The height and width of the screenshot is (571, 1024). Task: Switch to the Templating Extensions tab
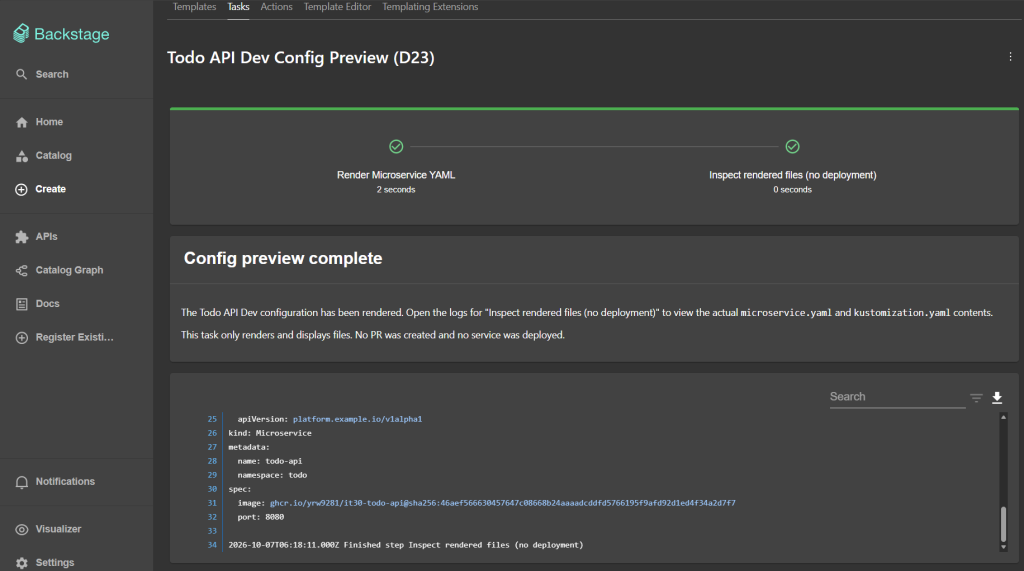(430, 7)
